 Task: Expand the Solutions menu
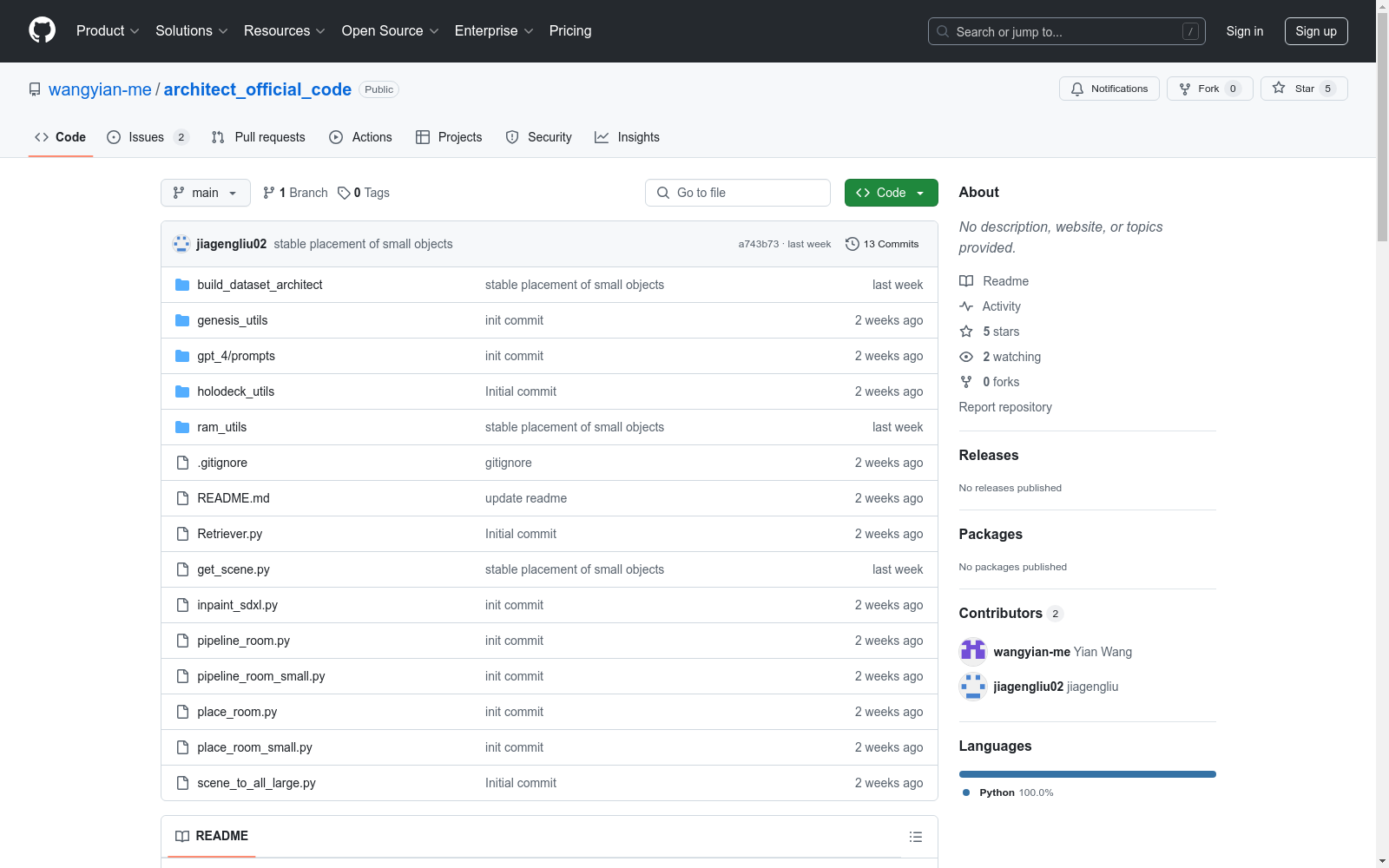[192, 30]
